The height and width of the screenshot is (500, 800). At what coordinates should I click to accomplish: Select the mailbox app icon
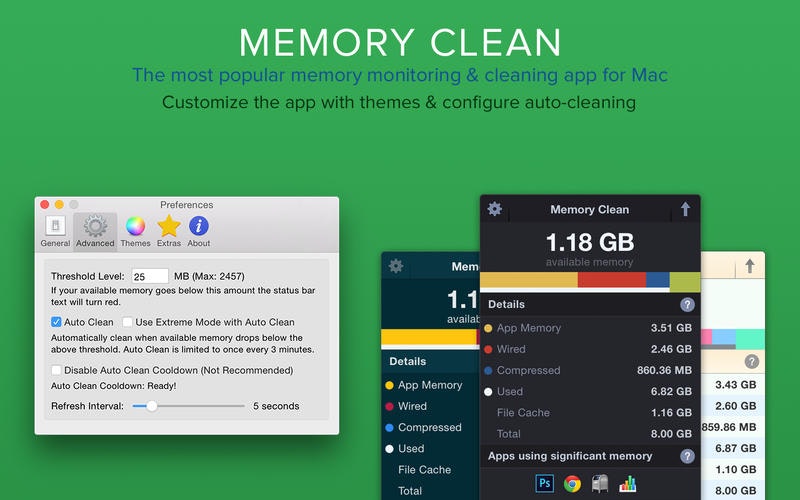tap(600, 483)
